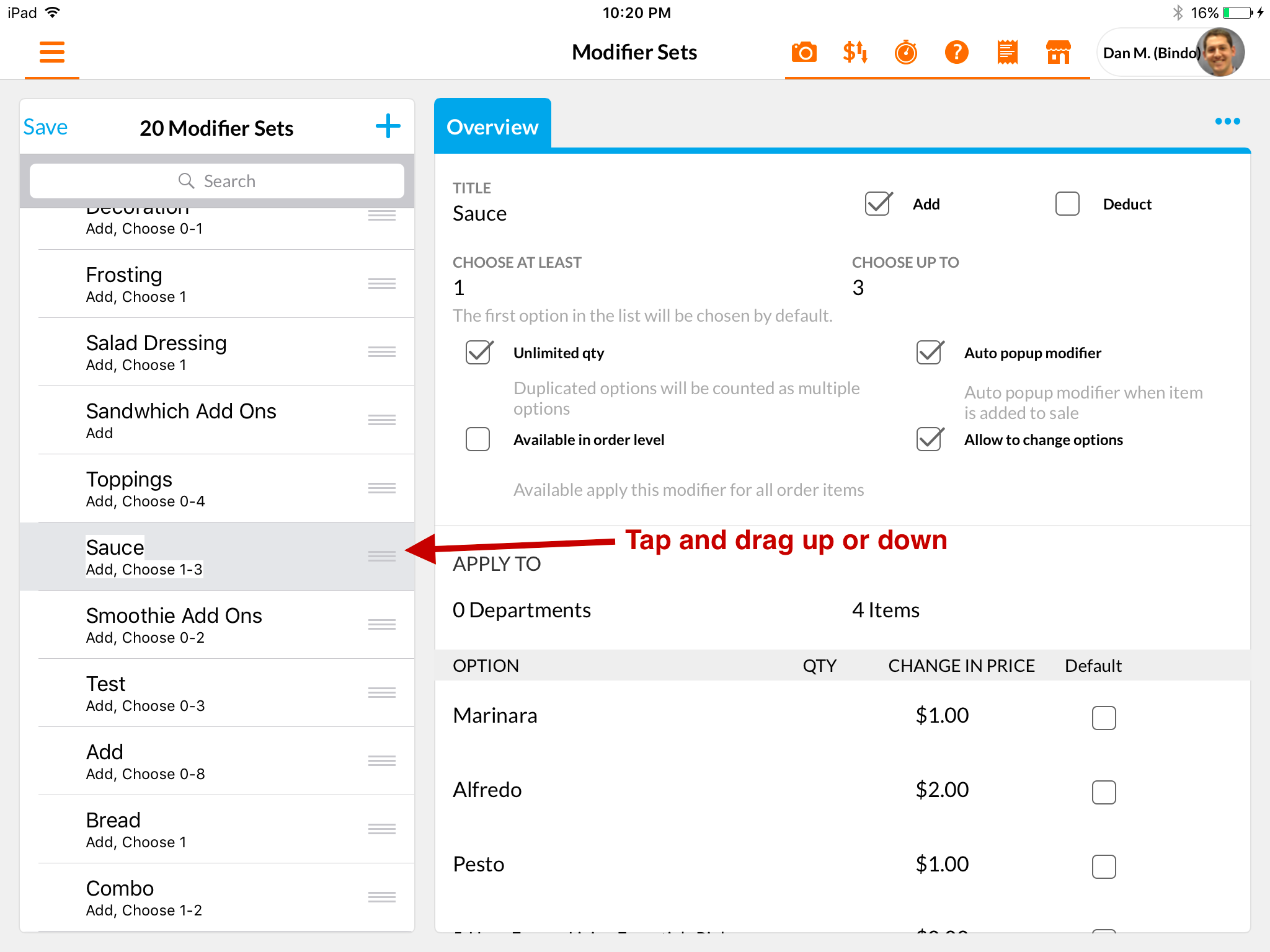The image size is (1270, 952).
Task: Click Save in modifier sets panel
Action: coord(45,127)
